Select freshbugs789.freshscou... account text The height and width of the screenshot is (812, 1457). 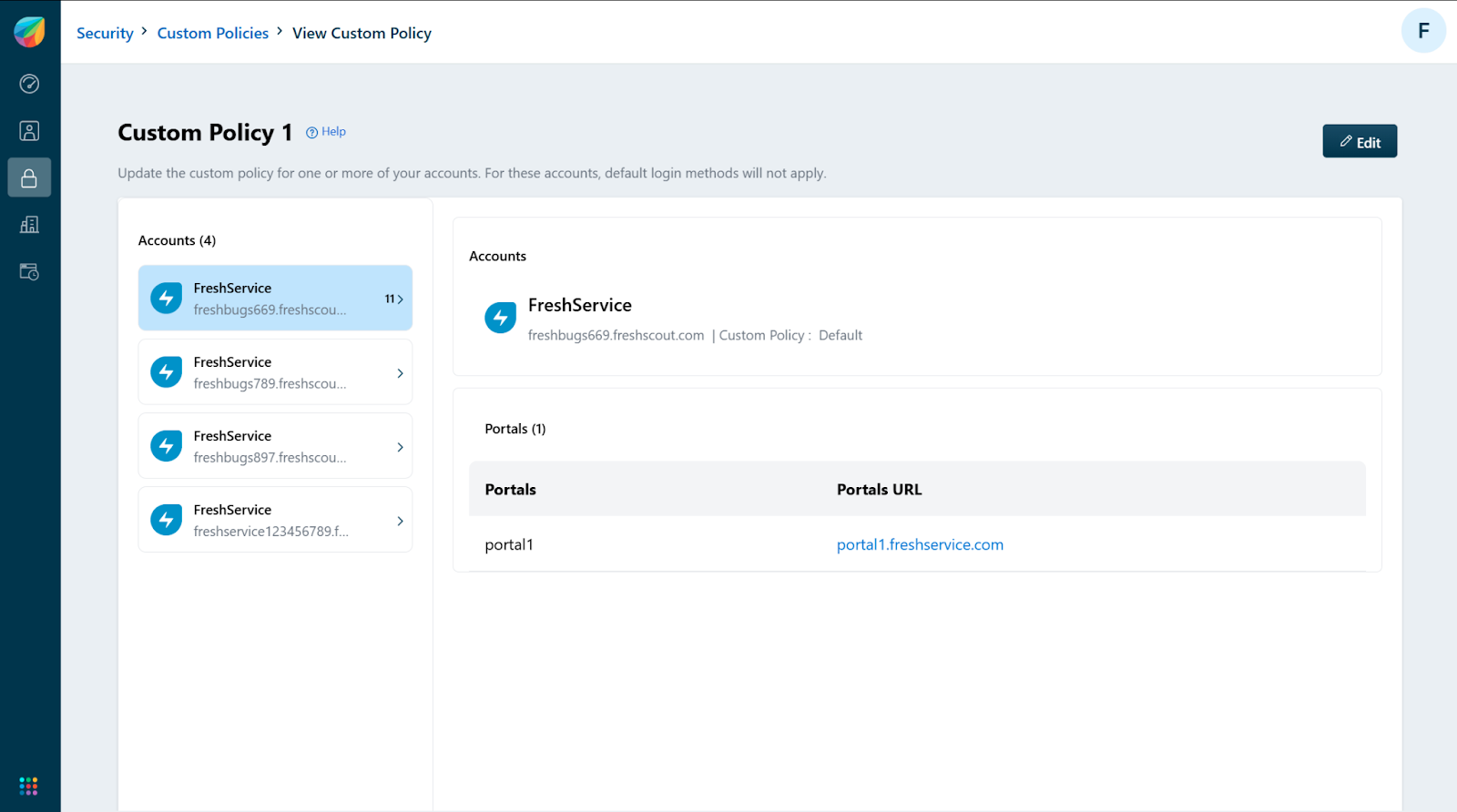(270, 383)
